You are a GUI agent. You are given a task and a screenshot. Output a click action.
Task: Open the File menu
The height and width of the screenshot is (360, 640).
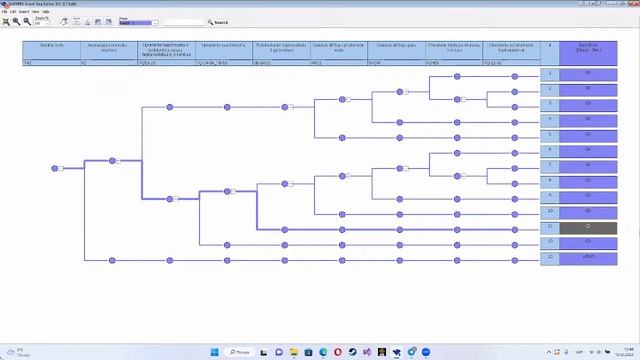point(4,12)
